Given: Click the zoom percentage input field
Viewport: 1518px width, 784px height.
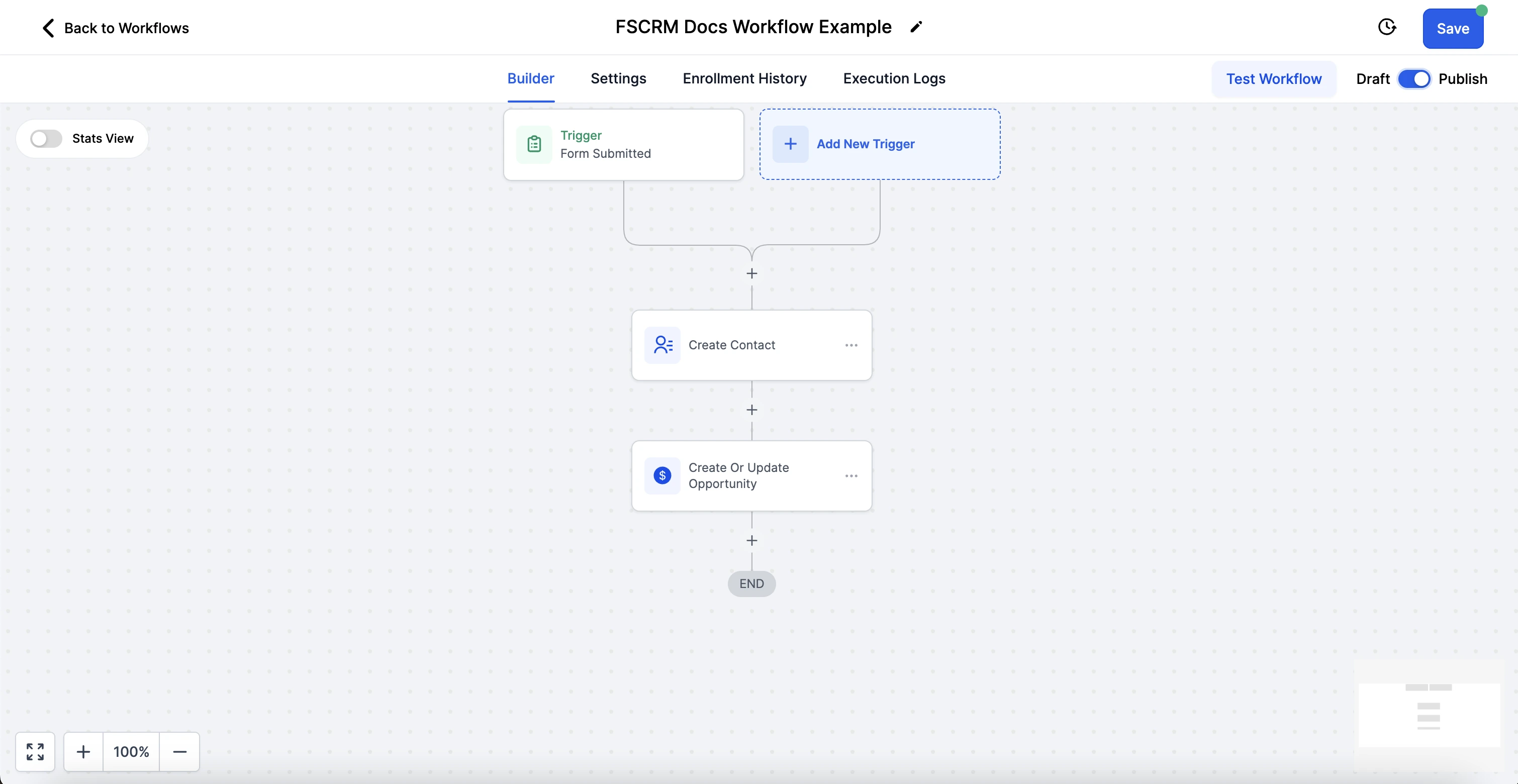Looking at the screenshot, I should pos(131,751).
